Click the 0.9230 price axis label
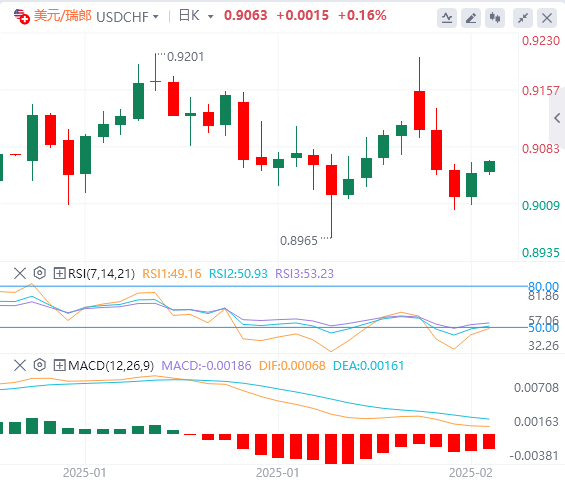This screenshot has width=565, height=483. click(541, 41)
